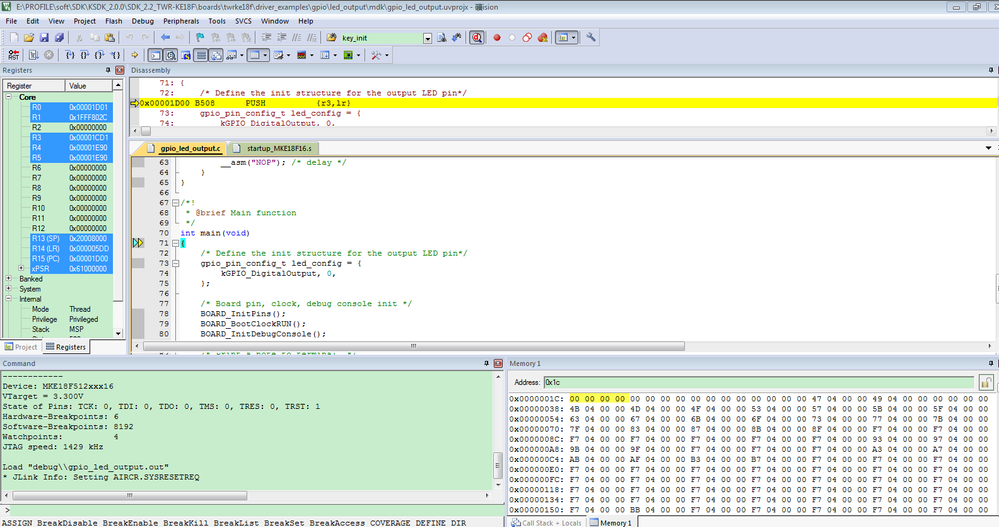This screenshot has width=999, height=527.
Task: Save the current file icon
Action: point(44,38)
